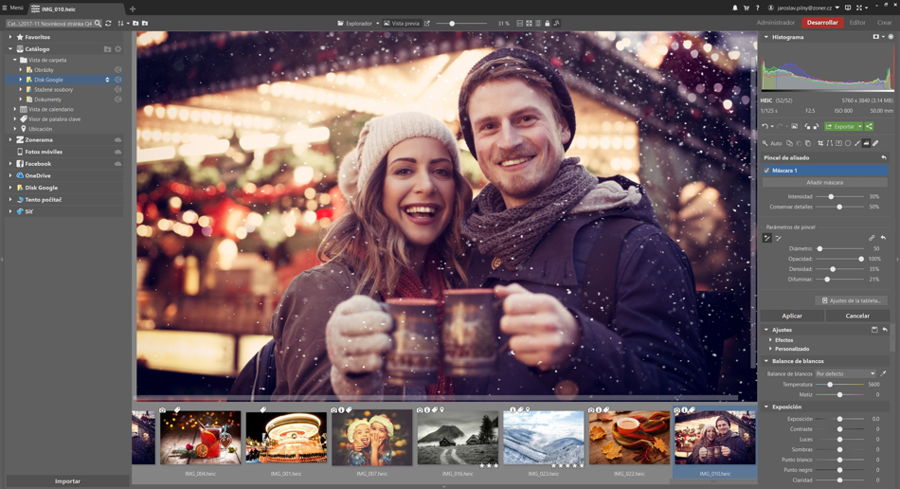The image size is (900, 489).
Task: Click the Aplicar button
Action: [792, 316]
